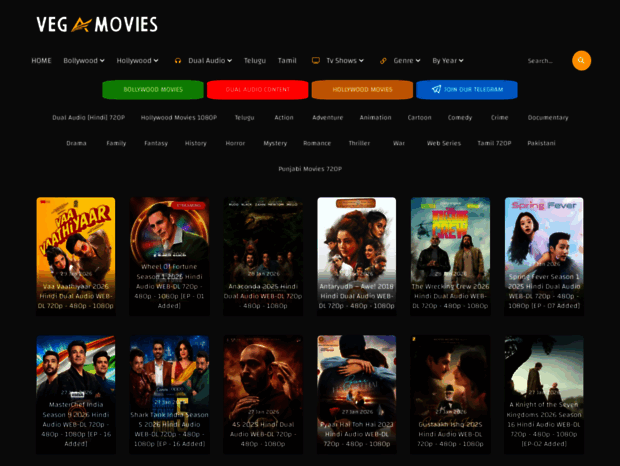Open the Pyaar Hai Toh Hai 2023 poster

(x=357, y=394)
